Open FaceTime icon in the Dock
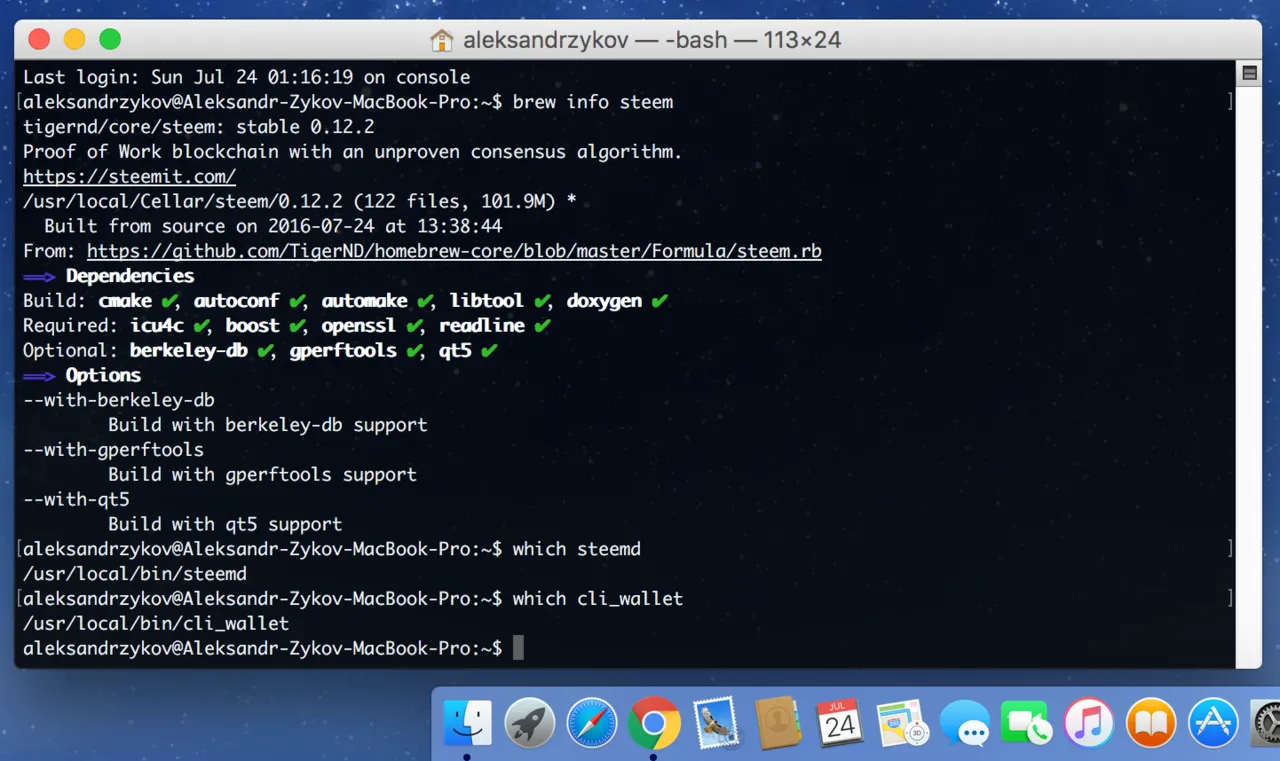The width and height of the screenshot is (1280, 761). pyautogui.click(x=1026, y=723)
